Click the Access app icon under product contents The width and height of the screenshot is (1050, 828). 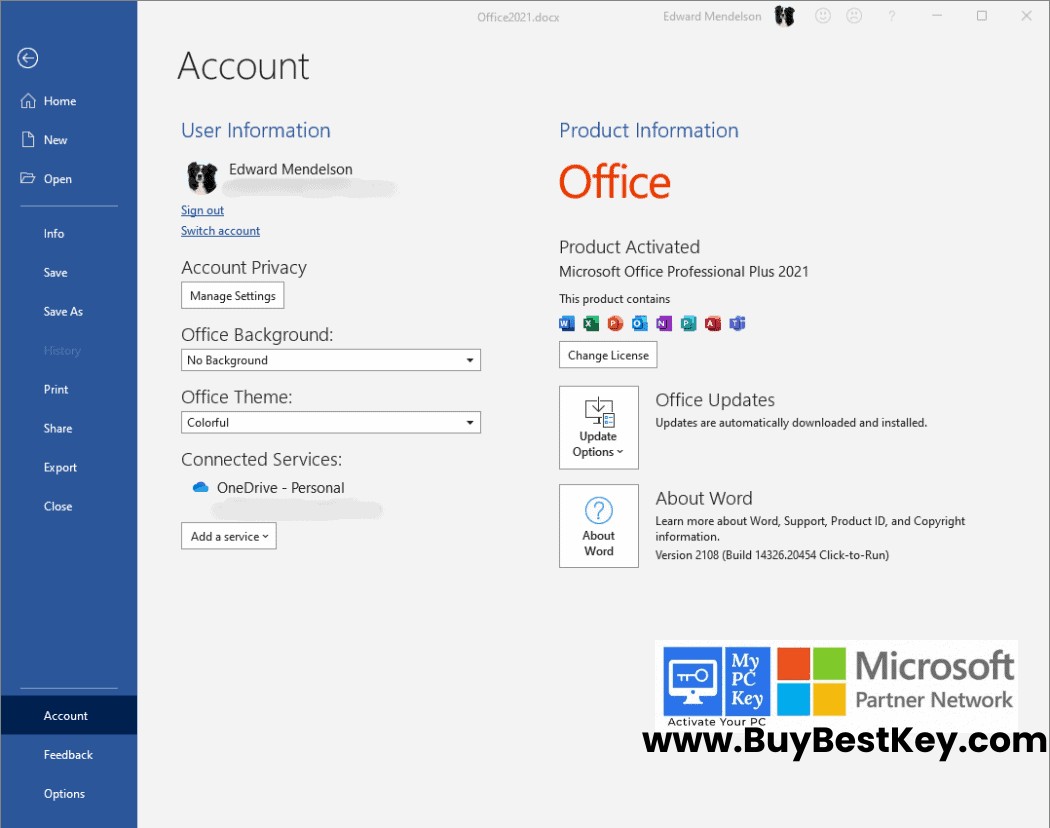712,324
